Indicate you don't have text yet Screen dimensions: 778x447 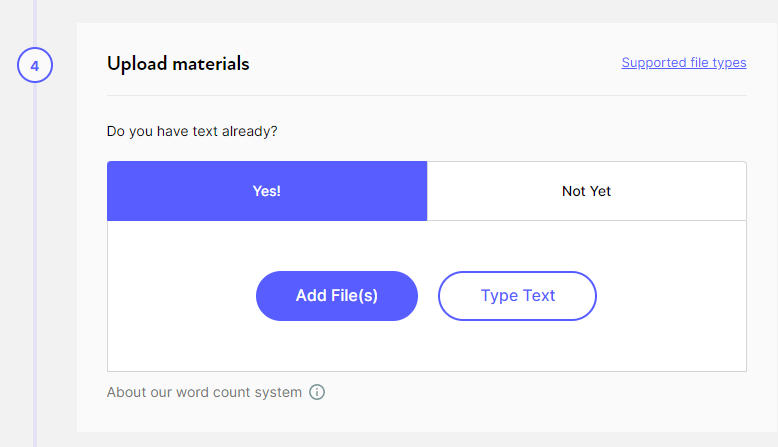tap(586, 191)
